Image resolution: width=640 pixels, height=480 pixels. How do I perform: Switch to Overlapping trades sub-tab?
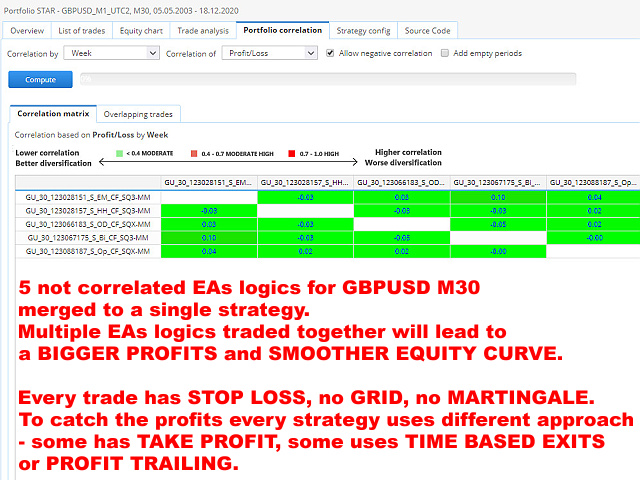tap(138, 114)
